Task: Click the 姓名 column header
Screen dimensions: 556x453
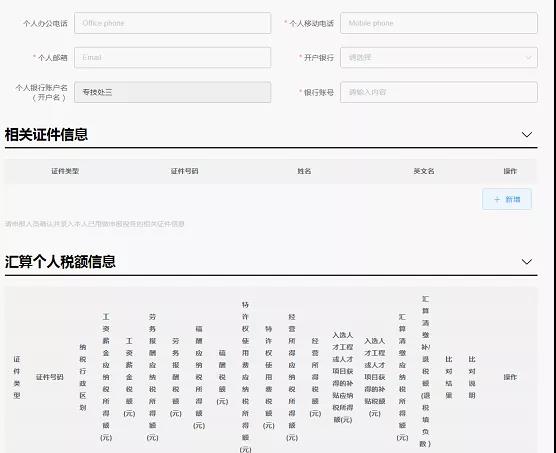Action: [304, 171]
